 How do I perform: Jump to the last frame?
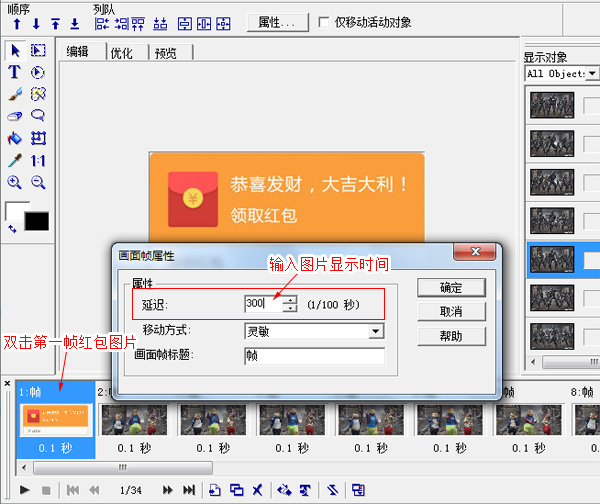pos(189,490)
